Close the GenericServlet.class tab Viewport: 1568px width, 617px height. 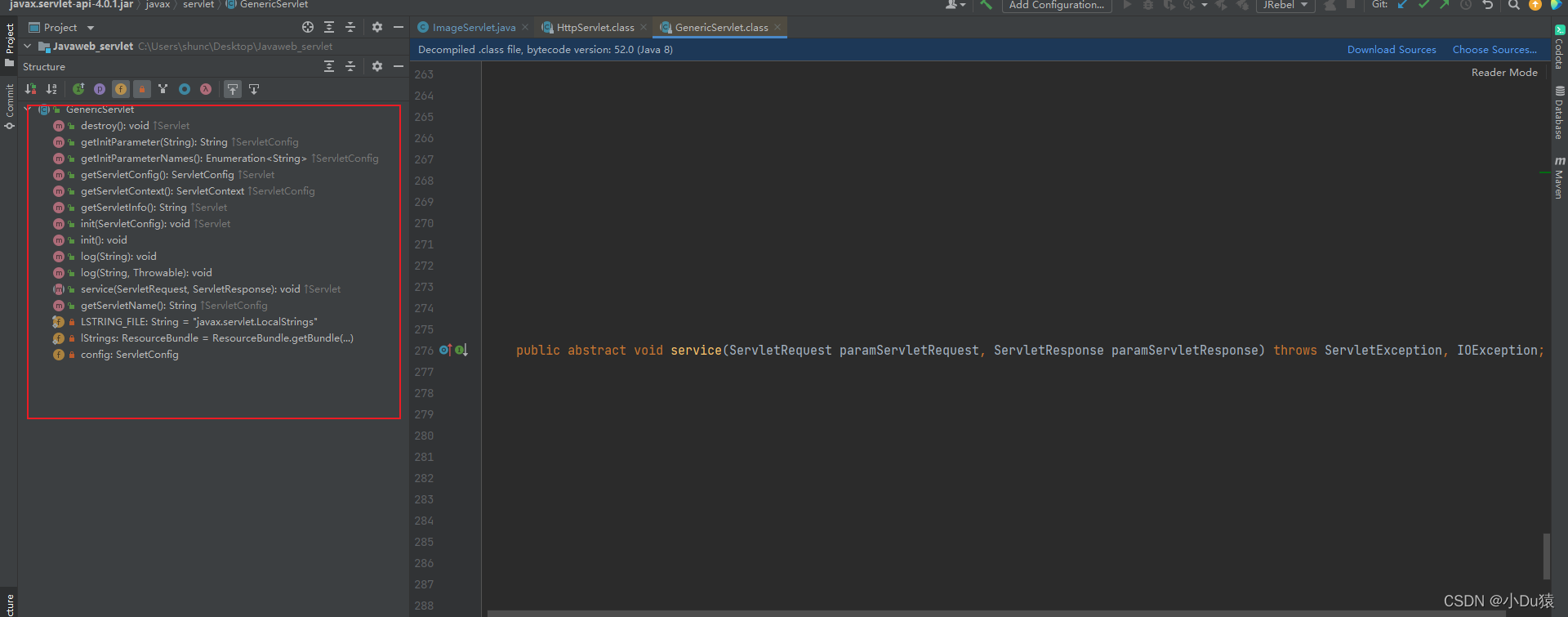point(777,27)
